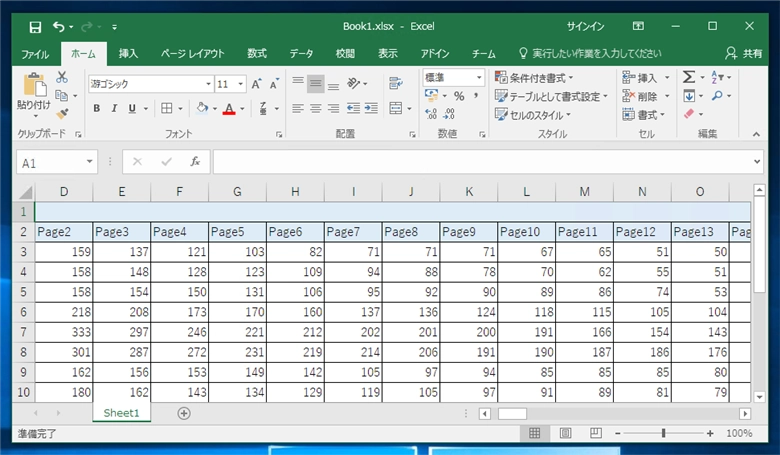Toggle align text left
This screenshot has width=780, height=455.
(x=297, y=108)
